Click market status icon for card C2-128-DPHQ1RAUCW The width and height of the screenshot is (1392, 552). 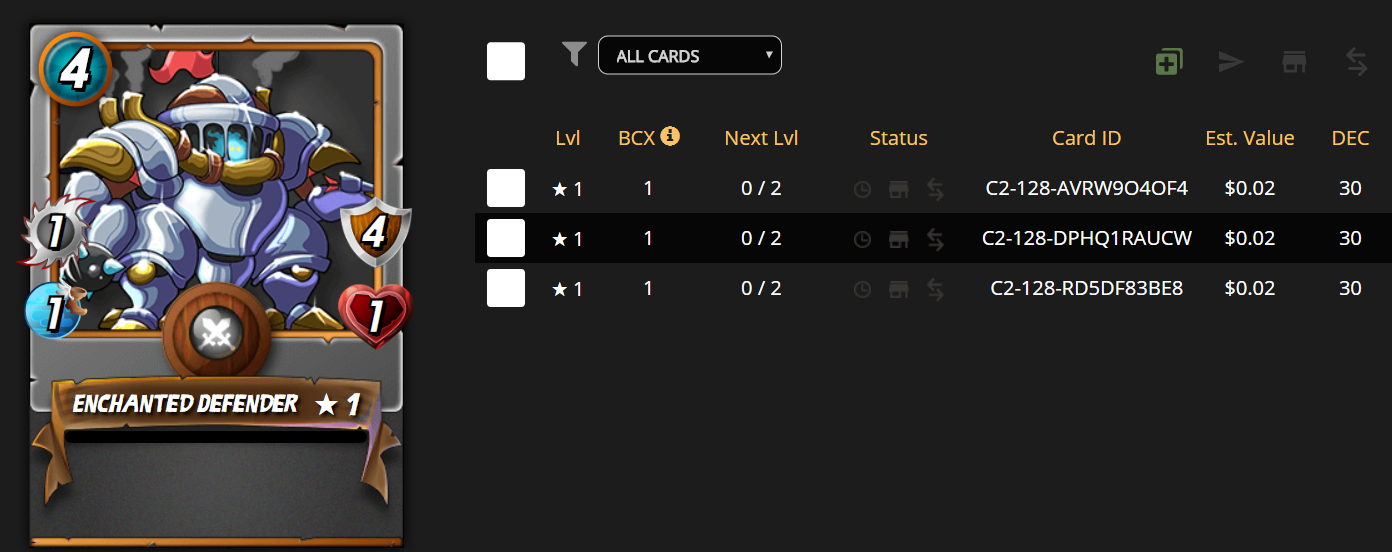(898, 239)
